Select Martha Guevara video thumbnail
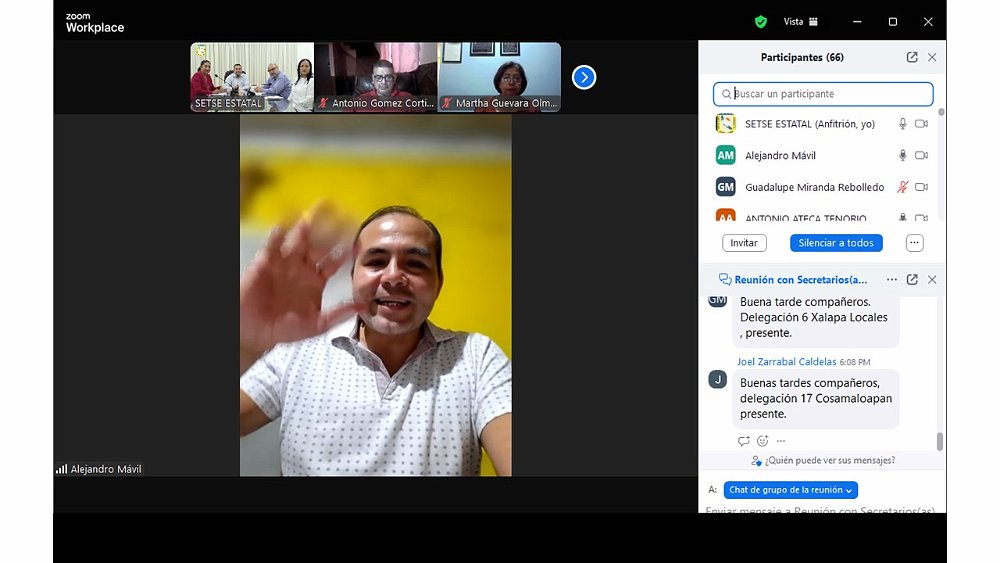This screenshot has width=1000, height=563. tap(499, 77)
